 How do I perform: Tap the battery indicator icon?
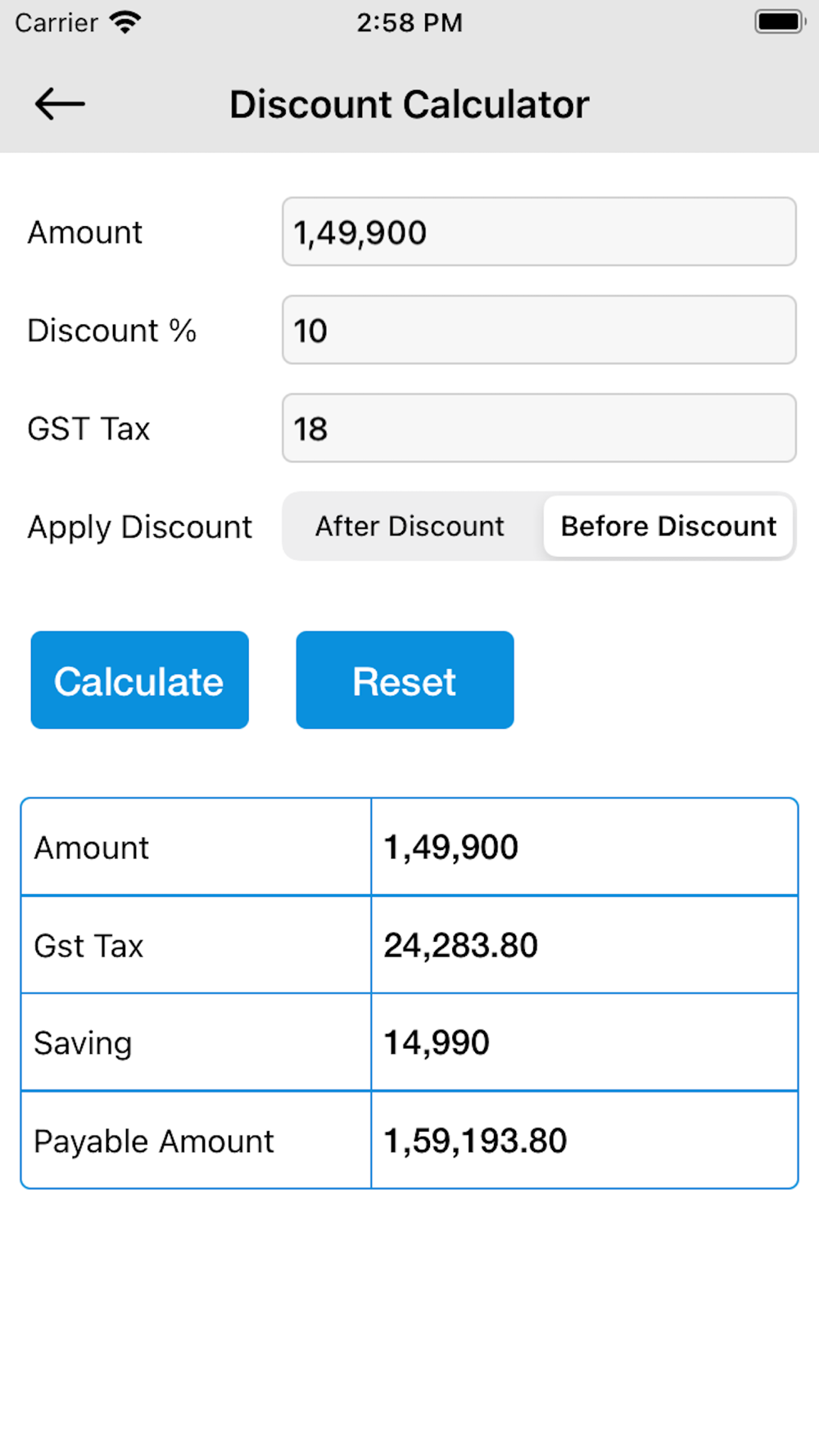[780, 22]
